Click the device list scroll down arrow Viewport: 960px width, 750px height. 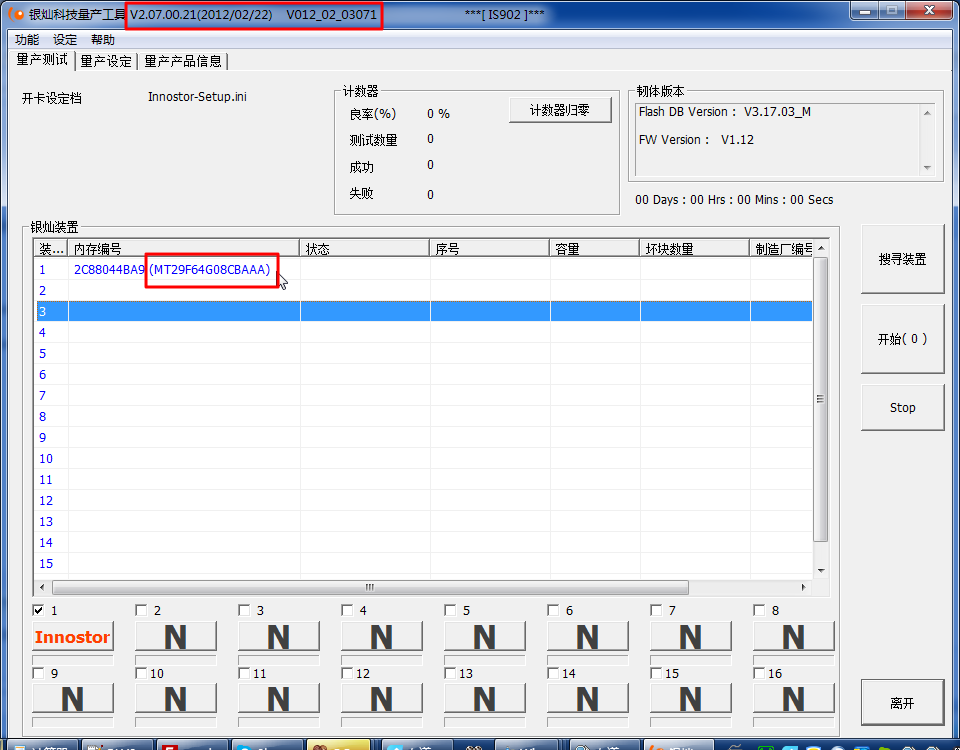(821, 571)
